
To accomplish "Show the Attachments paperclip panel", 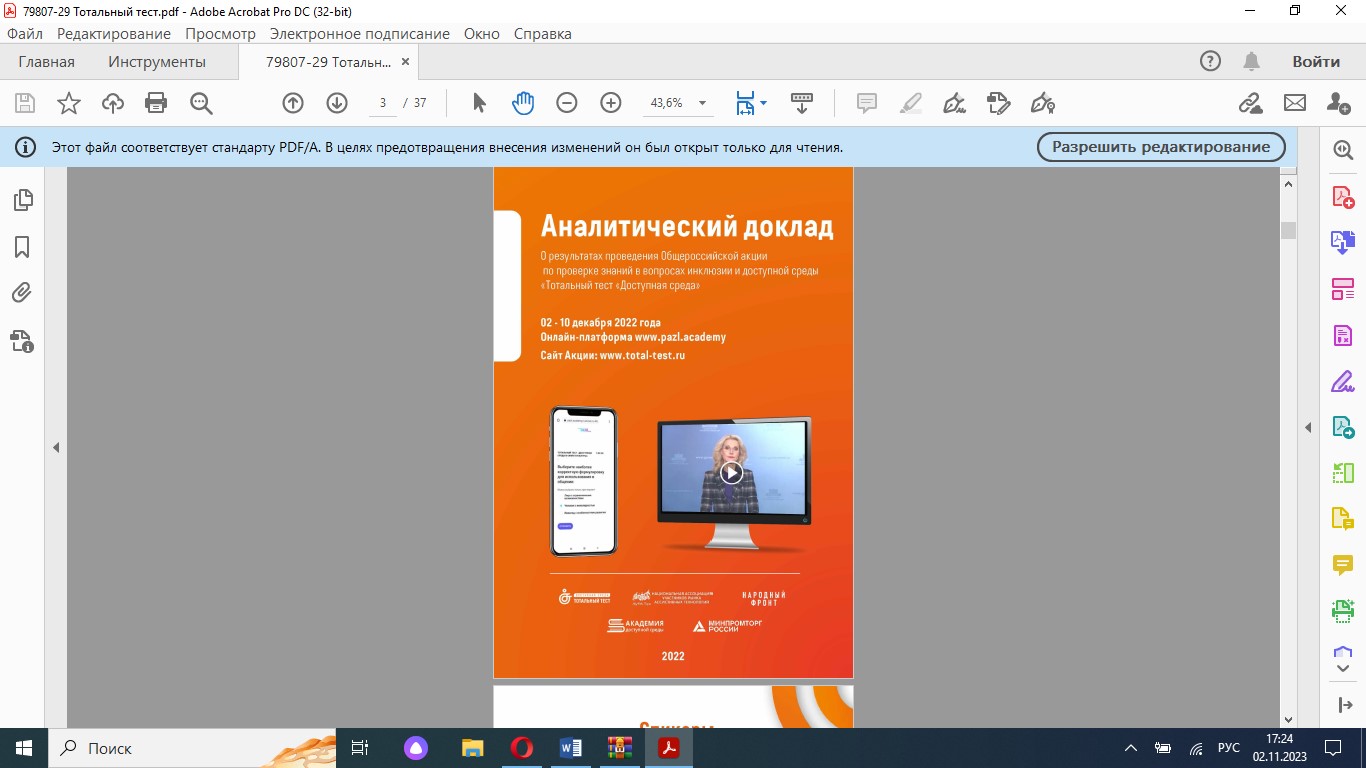I will [22, 293].
